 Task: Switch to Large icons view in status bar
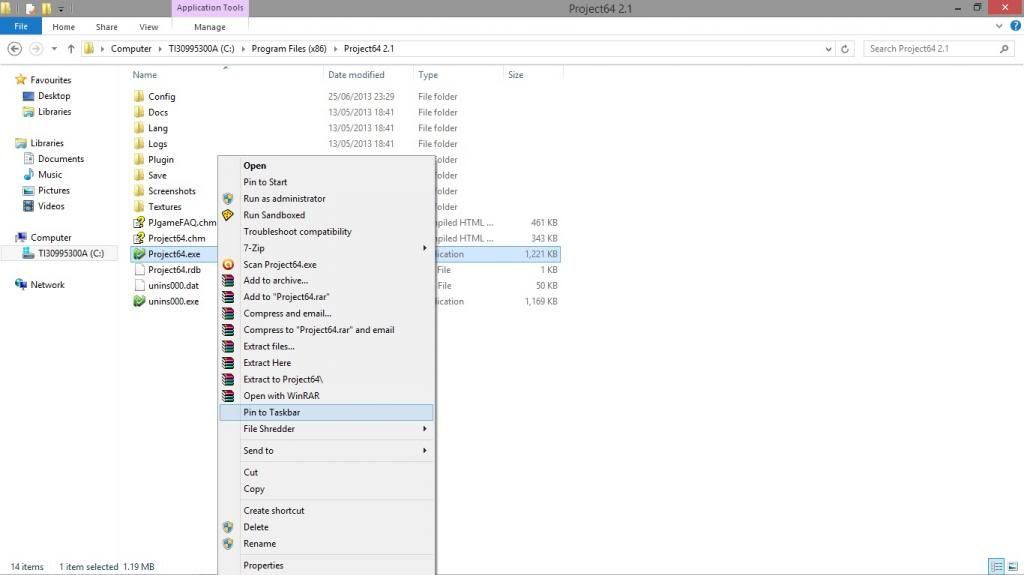tap(1013, 567)
